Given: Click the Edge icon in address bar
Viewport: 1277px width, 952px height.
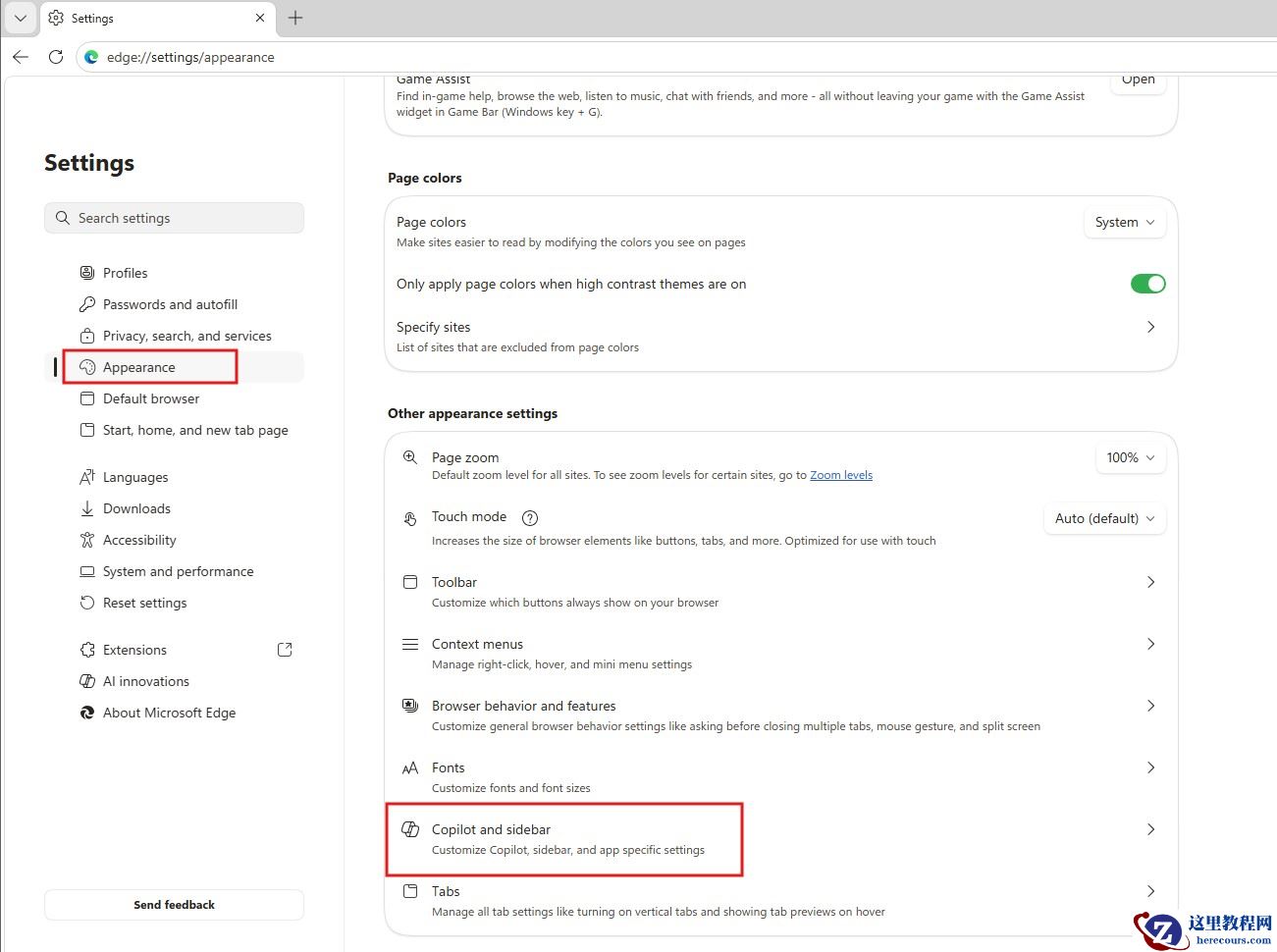Looking at the screenshot, I should tap(91, 57).
